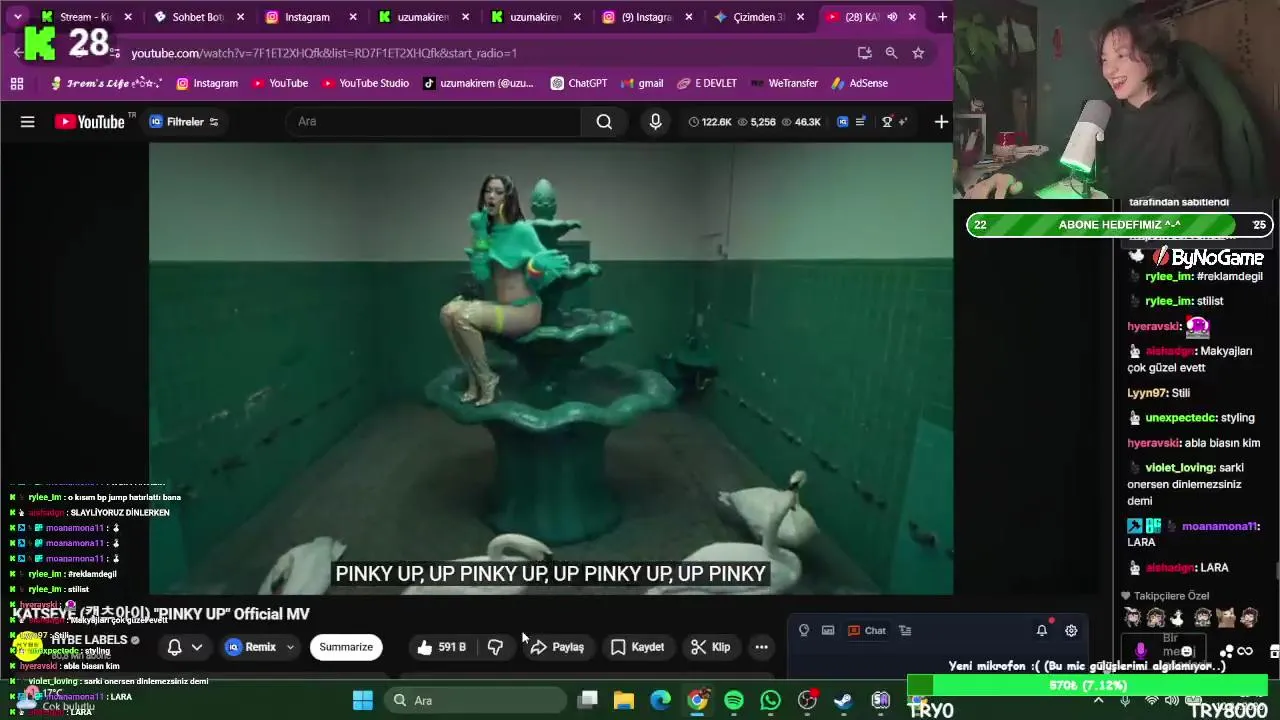Open the E DEVLET bookmark
This screenshot has width=1280, height=720.
click(x=707, y=84)
